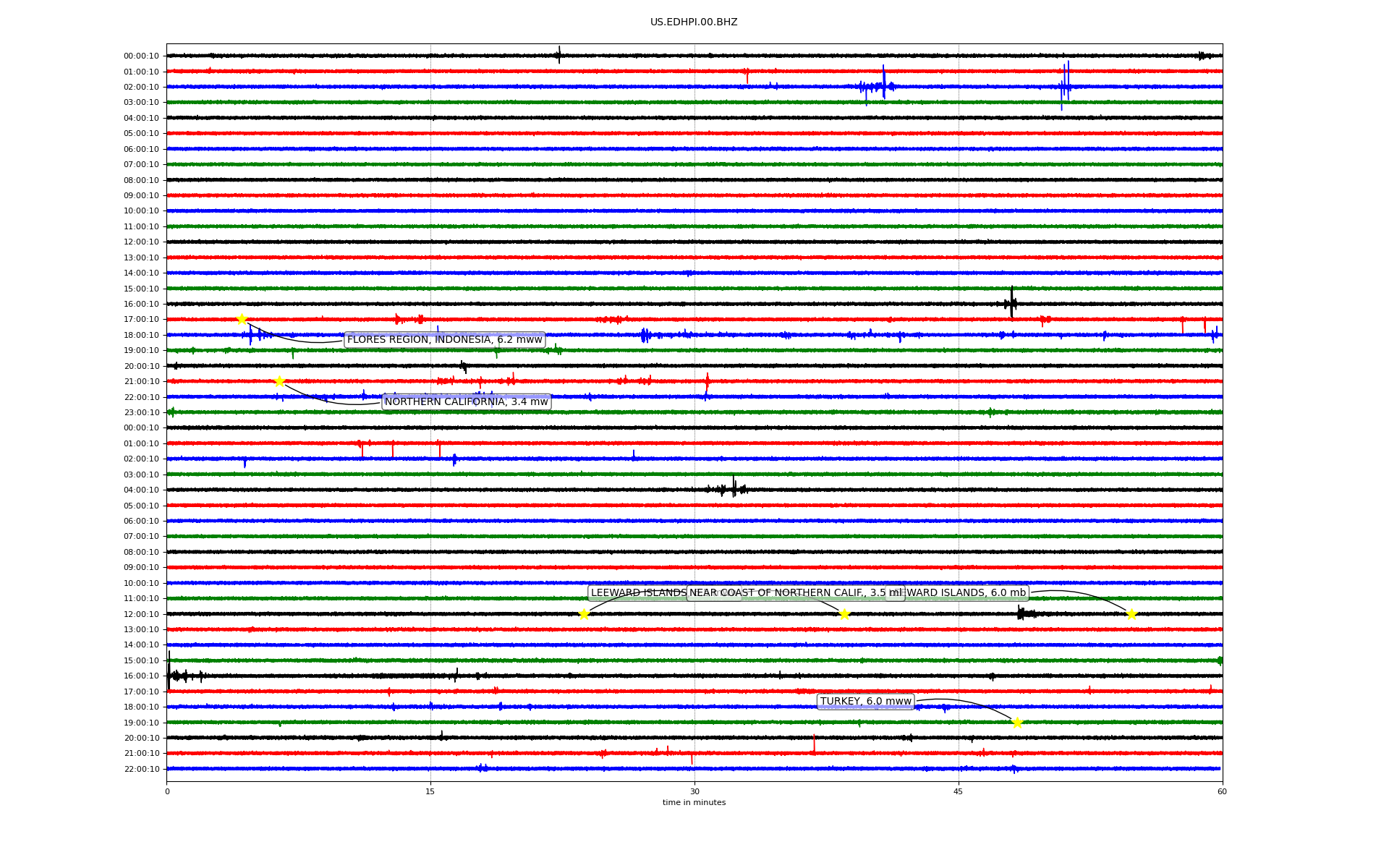Click the 0 tick label on time axis
Viewport: 1389px width, 868px height.
coord(167,791)
